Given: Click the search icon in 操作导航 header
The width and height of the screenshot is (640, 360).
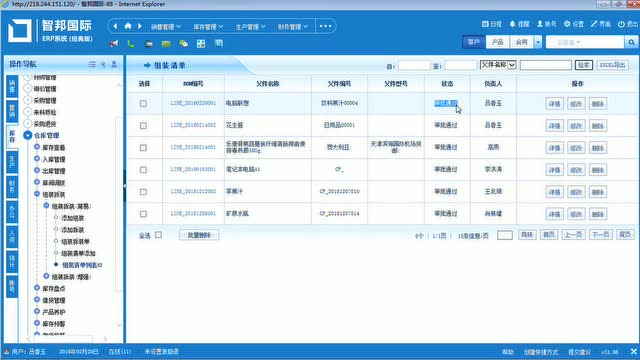Looking at the screenshot, I should click(103, 64).
